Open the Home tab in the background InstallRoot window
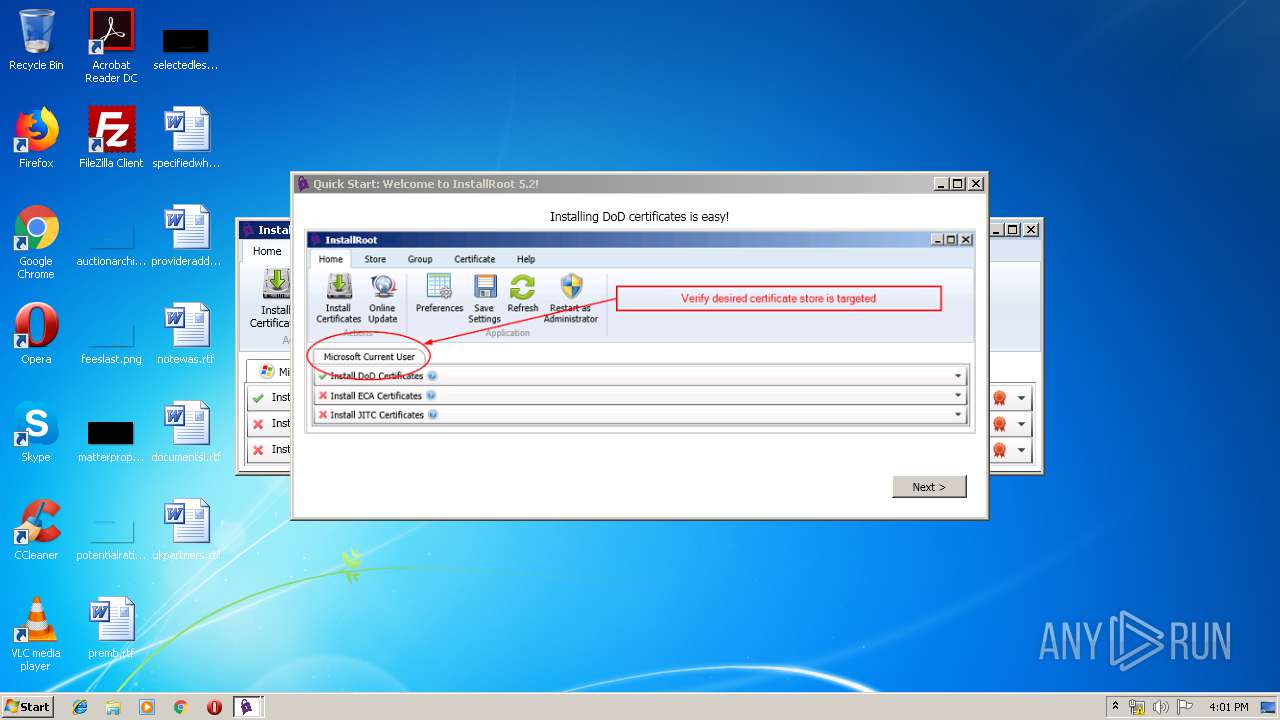The image size is (1280, 720). 267,251
